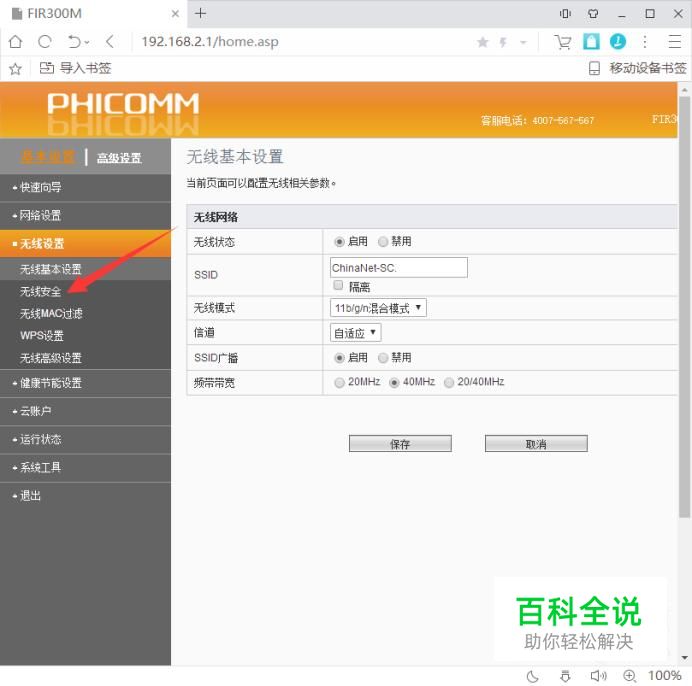
Task: Open the hamburger browser menu
Action: click(675, 41)
